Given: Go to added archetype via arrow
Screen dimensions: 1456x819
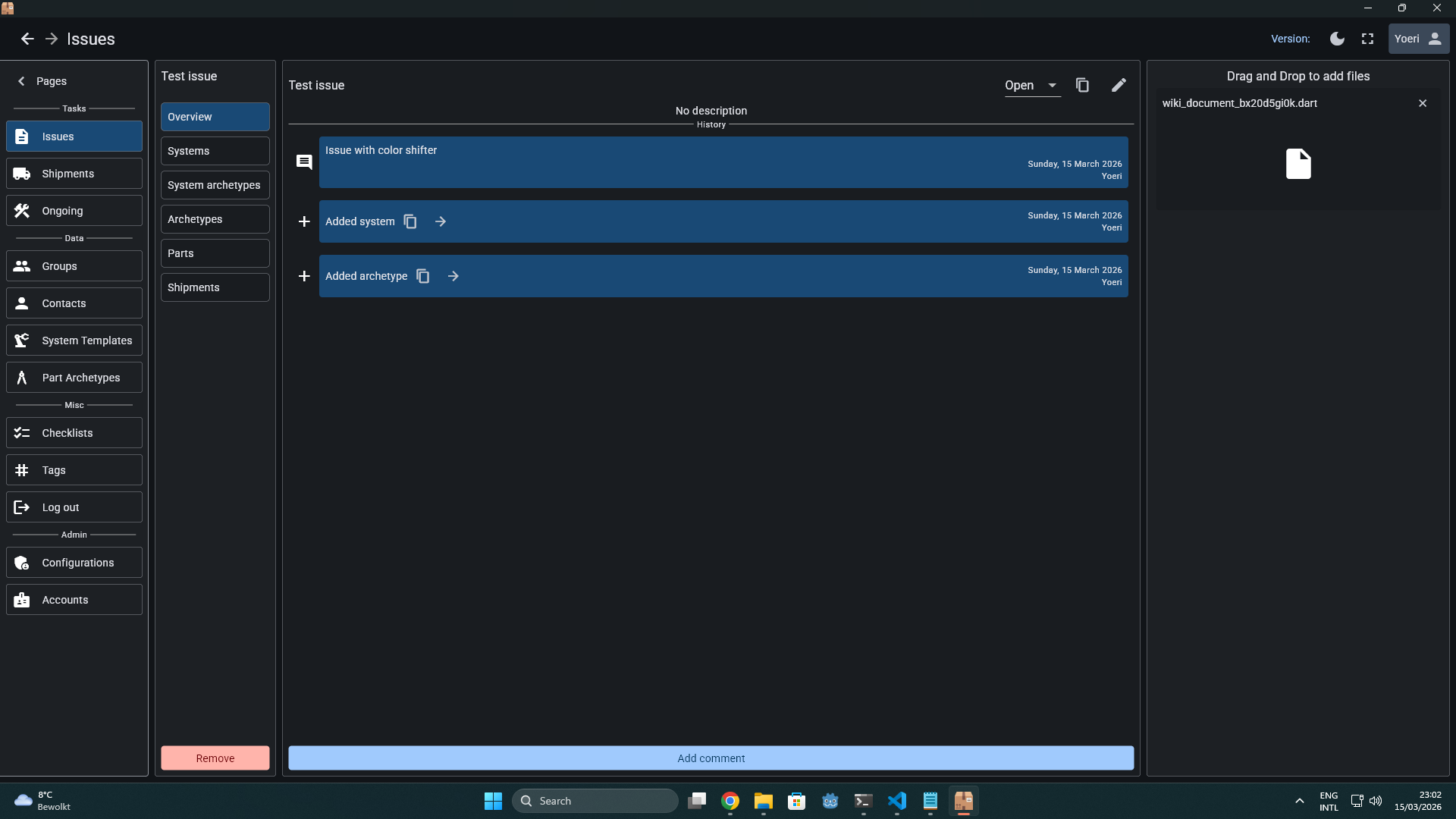Looking at the screenshot, I should (x=453, y=276).
